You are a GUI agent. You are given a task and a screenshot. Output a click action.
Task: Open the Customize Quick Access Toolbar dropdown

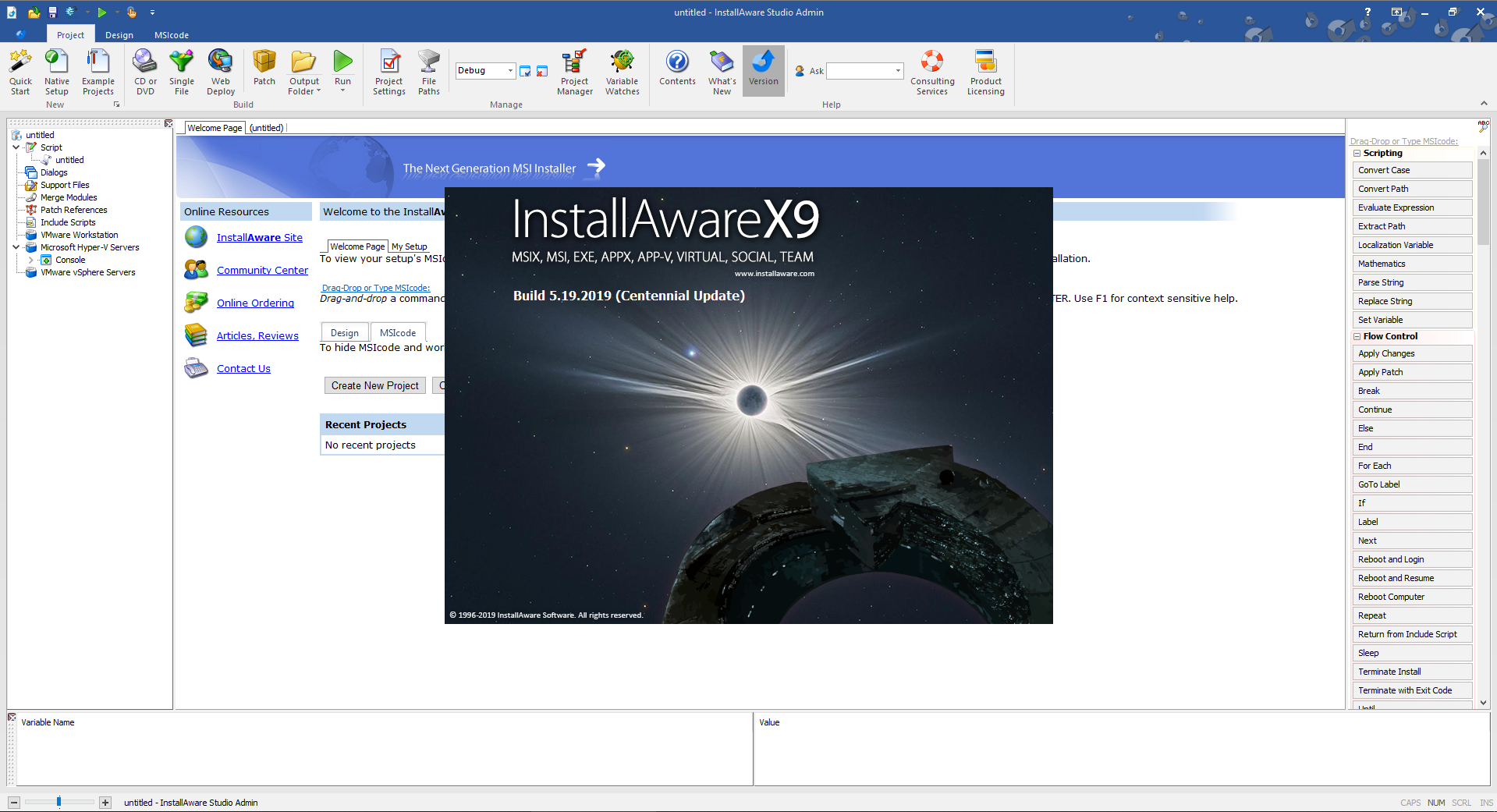click(x=152, y=12)
